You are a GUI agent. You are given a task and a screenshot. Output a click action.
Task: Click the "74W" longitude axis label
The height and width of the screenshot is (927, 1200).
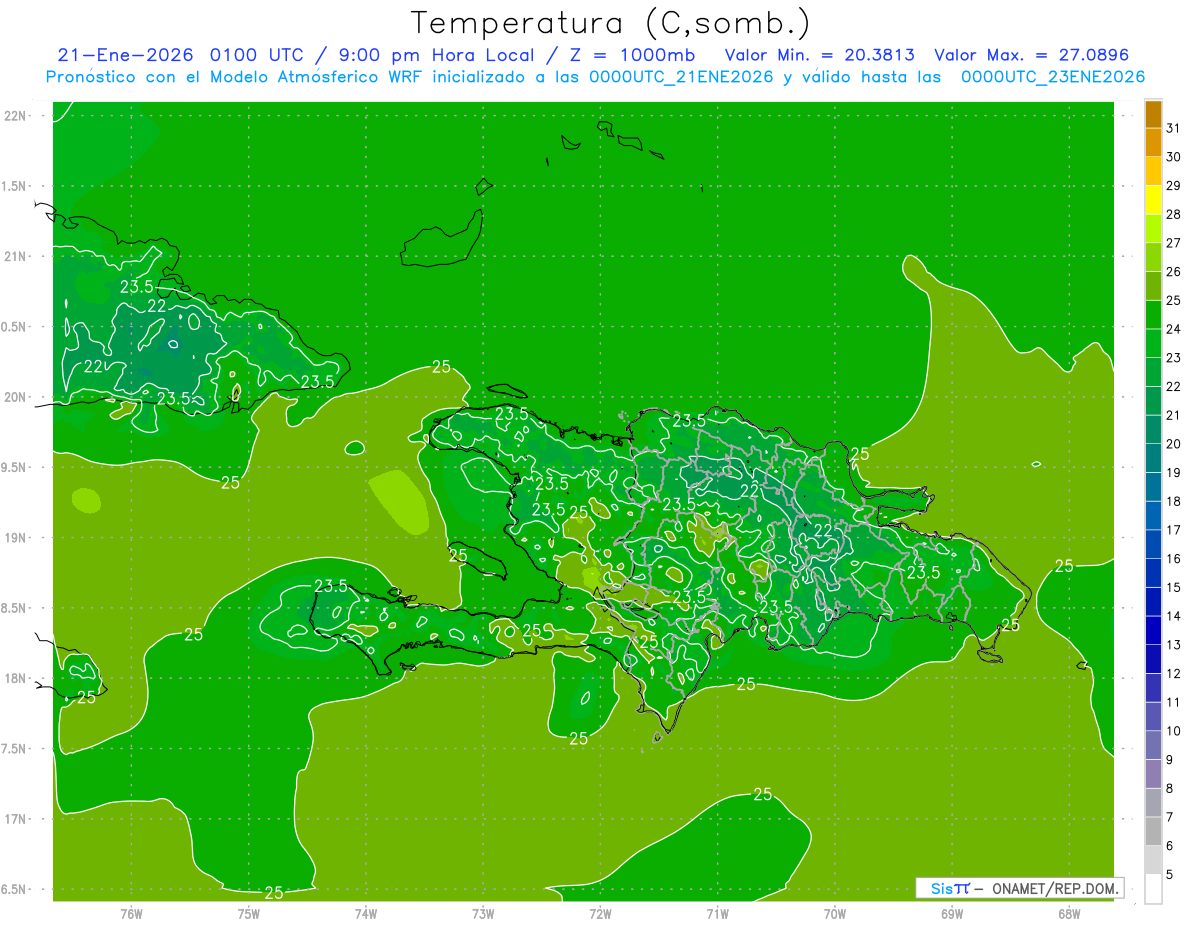(366, 913)
